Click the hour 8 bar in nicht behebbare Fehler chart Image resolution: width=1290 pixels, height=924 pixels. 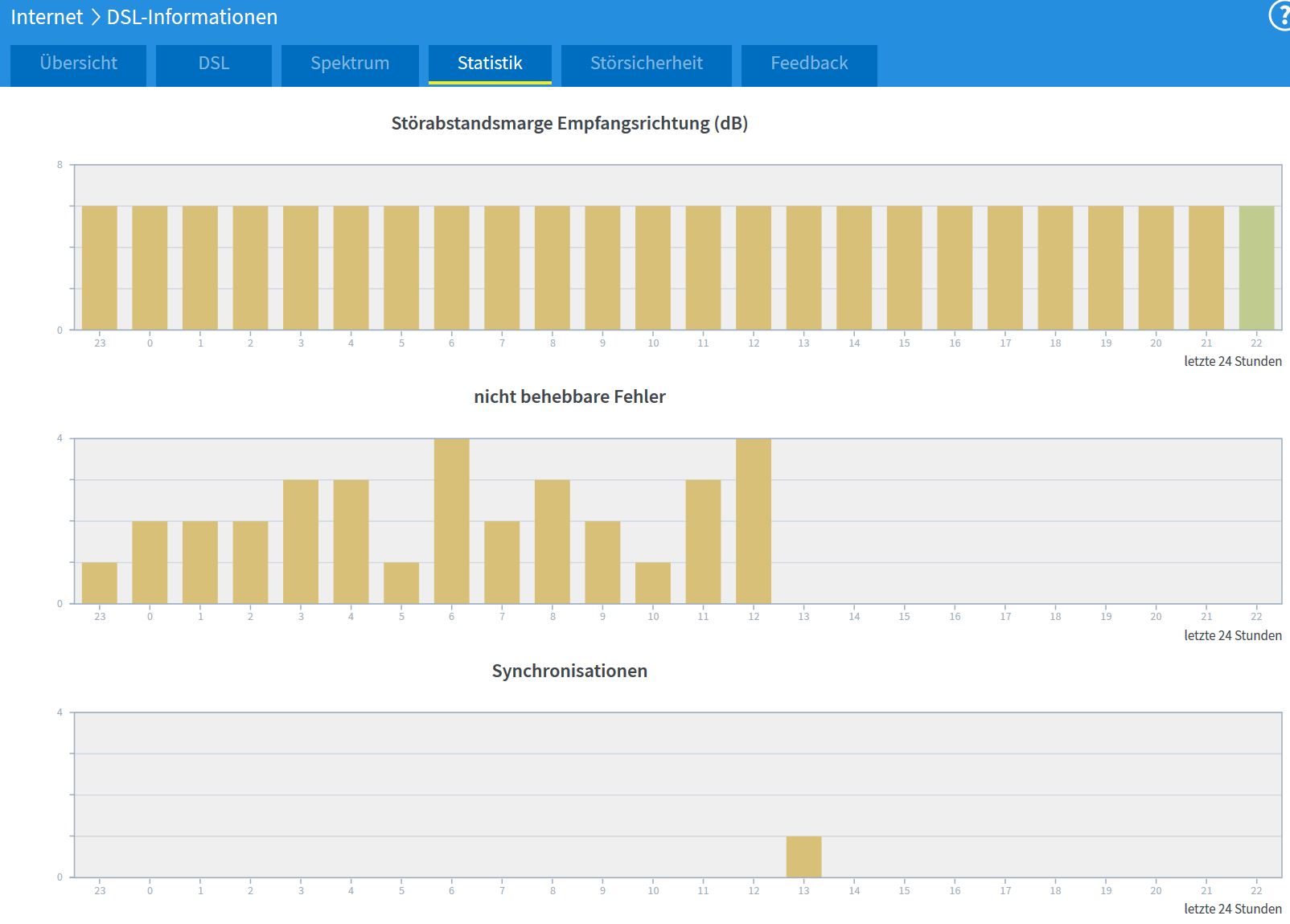tap(553, 542)
